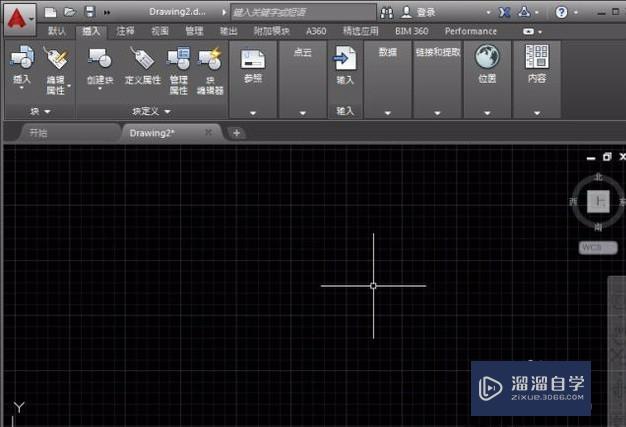626x427 pixels.
Task: Open Manage Attributes (管理属性) tool
Action: pos(178,59)
